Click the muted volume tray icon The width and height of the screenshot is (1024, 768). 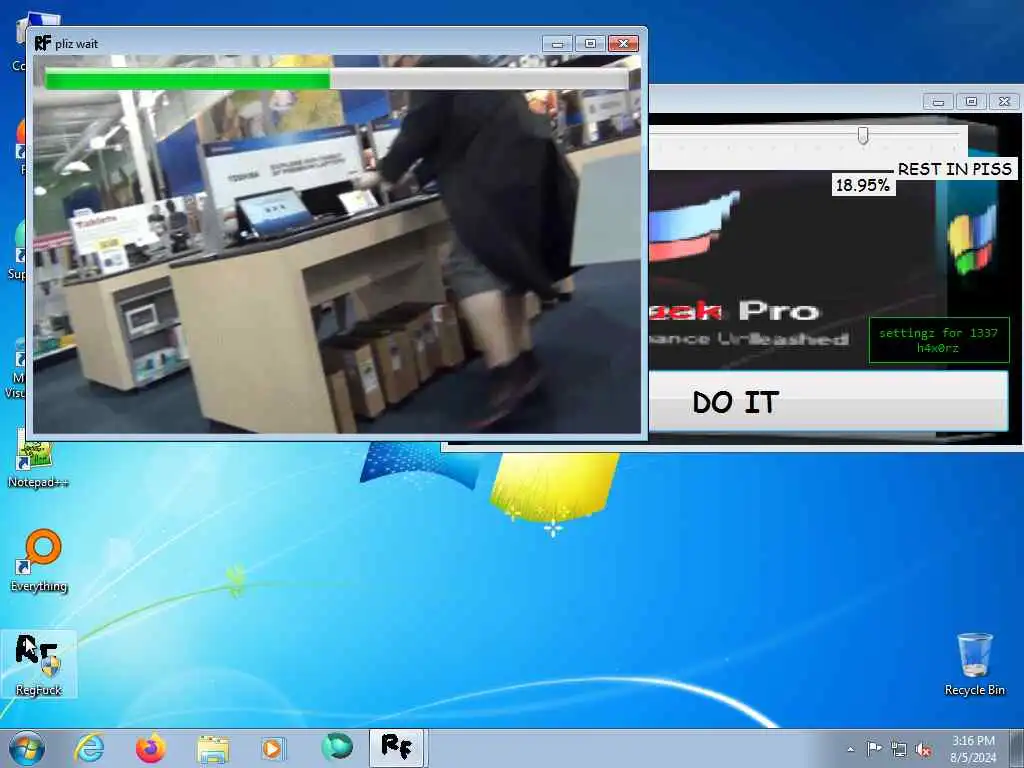(923, 749)
